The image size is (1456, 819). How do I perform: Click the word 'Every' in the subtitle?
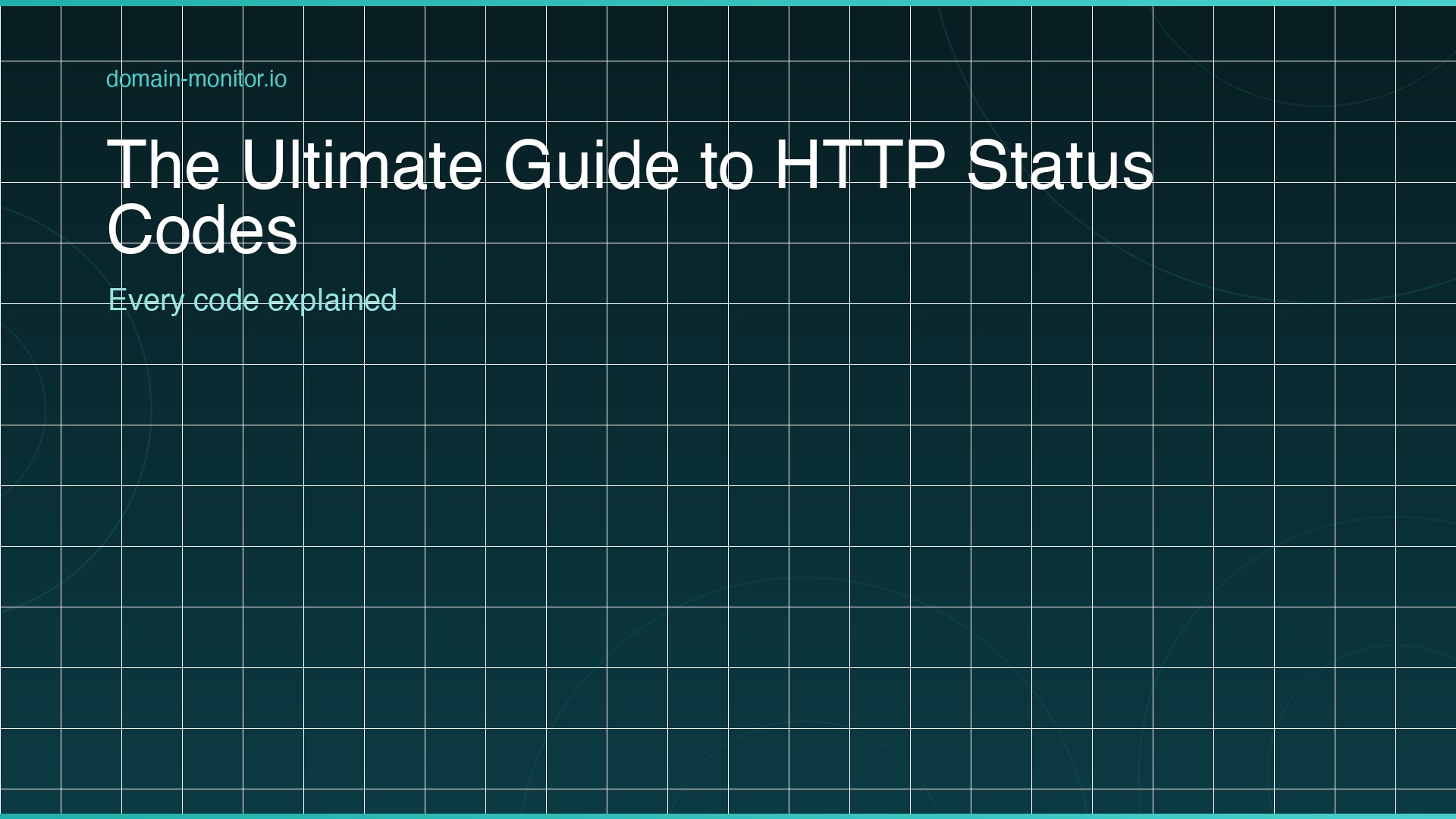(146, 300)
